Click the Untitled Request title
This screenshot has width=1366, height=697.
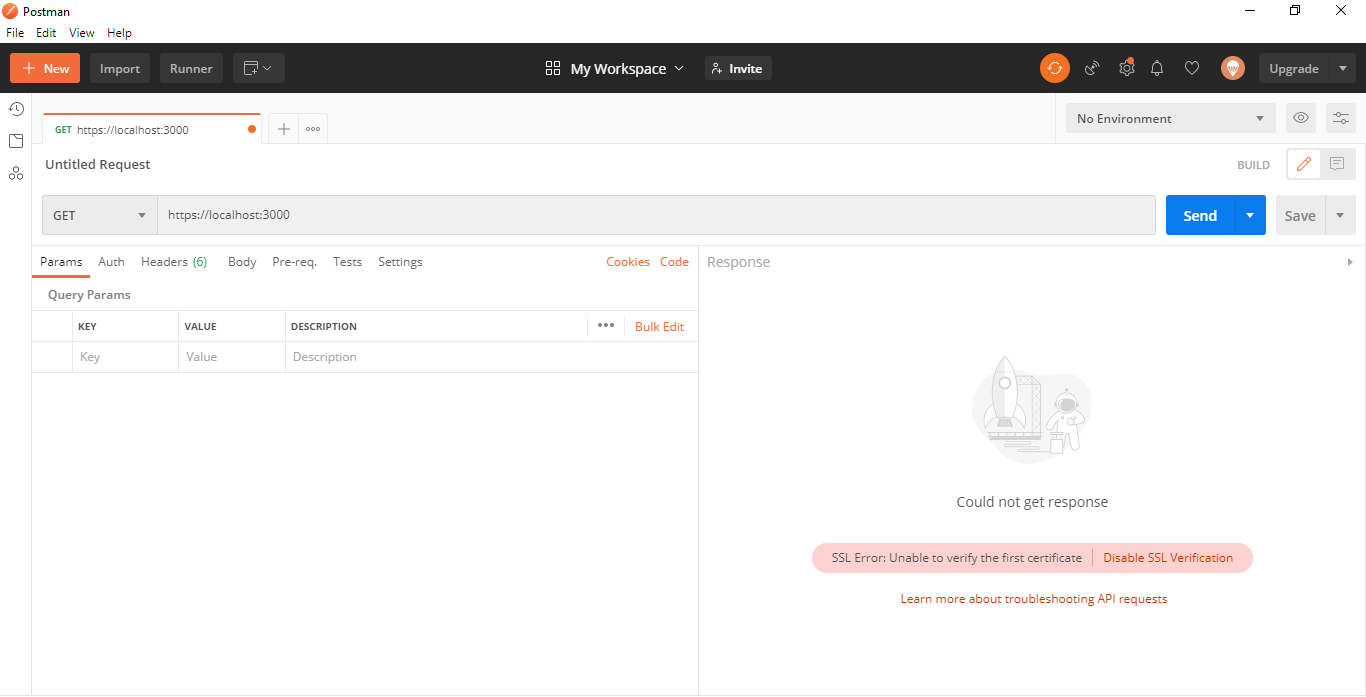click(98, 164)
